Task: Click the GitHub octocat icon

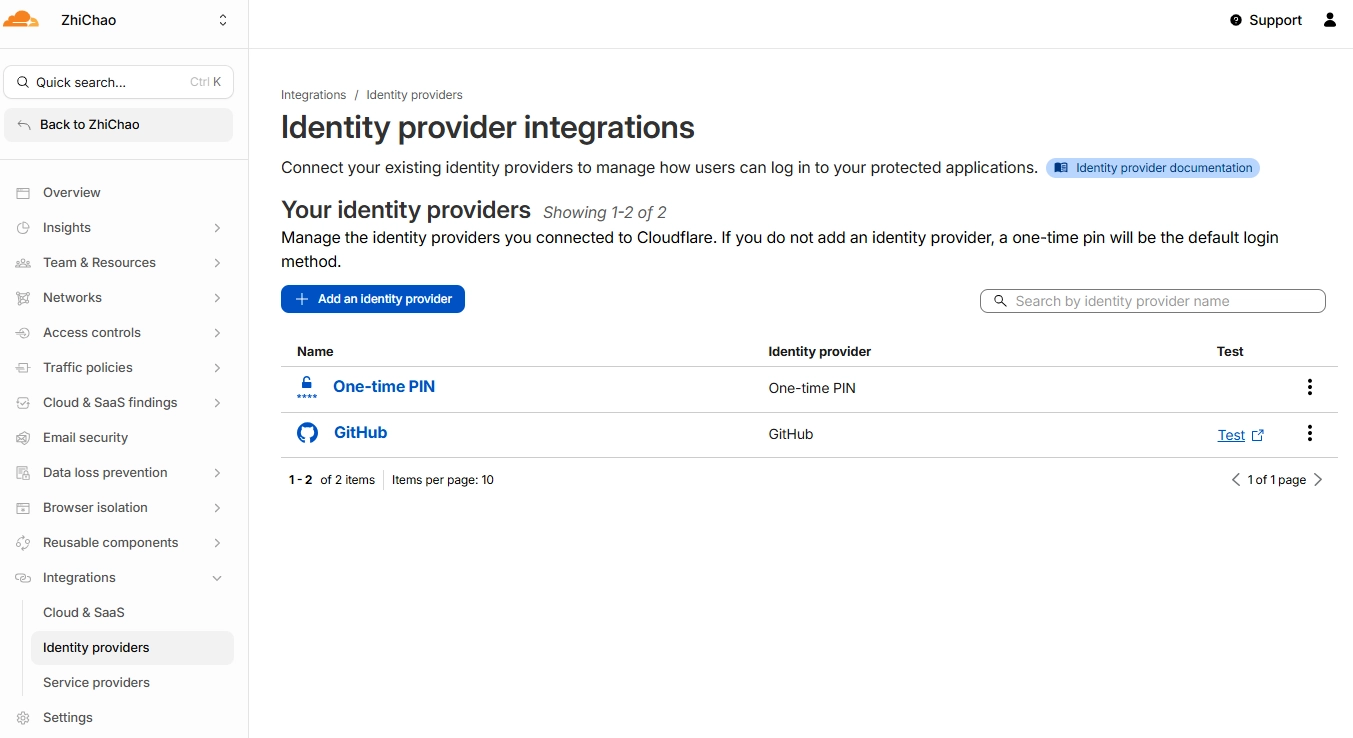Action: (307, 433)
